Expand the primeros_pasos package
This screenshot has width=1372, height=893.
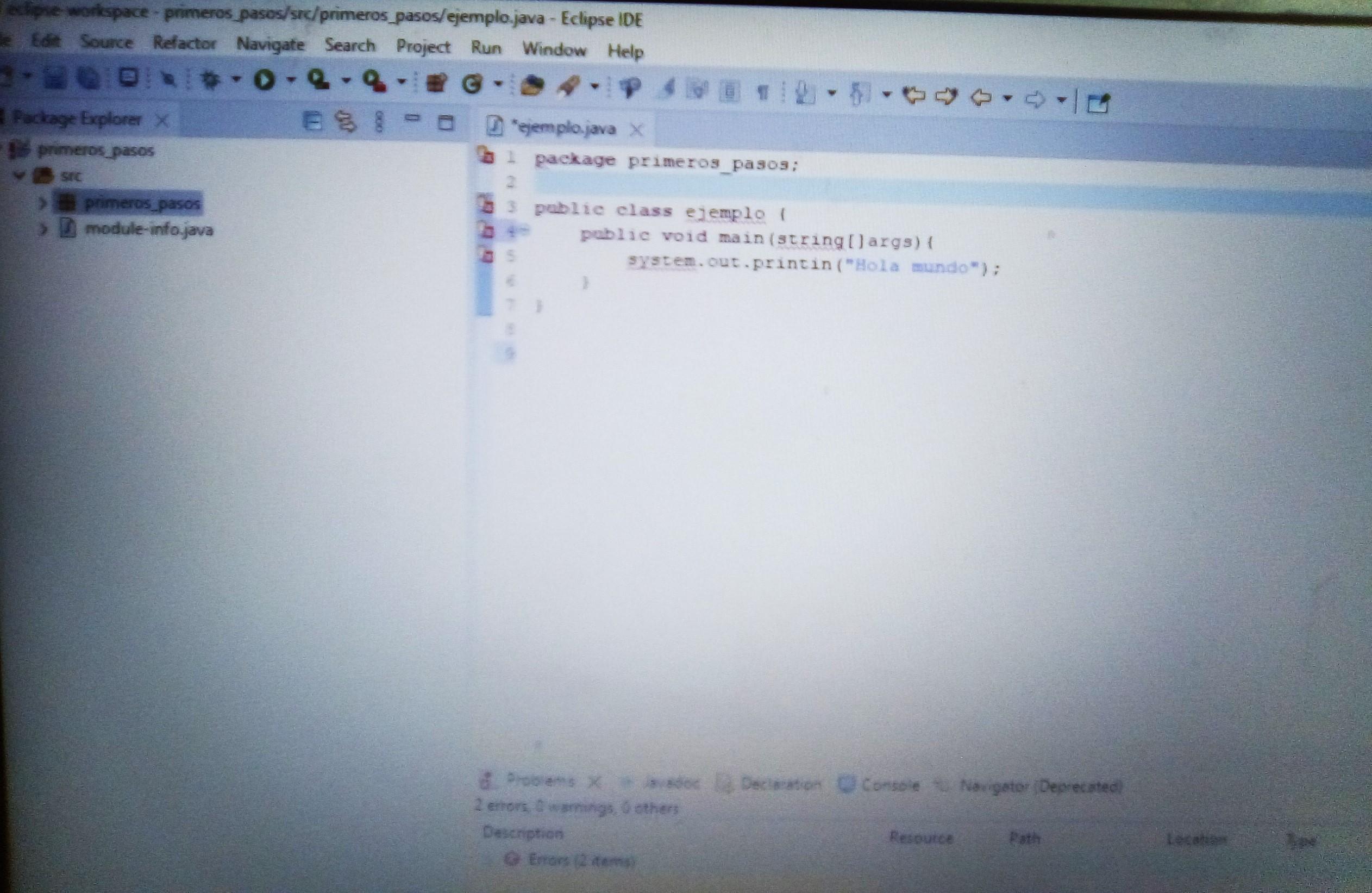tap(42, 202)
